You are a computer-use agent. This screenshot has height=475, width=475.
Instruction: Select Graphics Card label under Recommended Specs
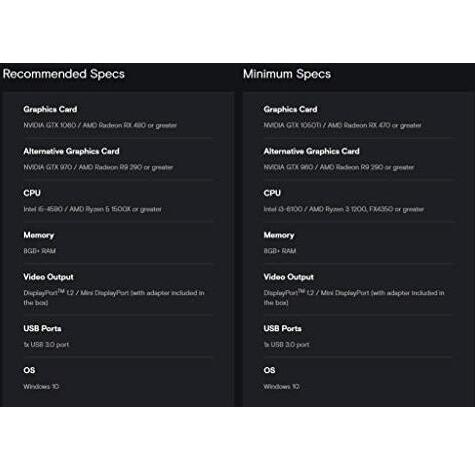[x=50, y=109]
